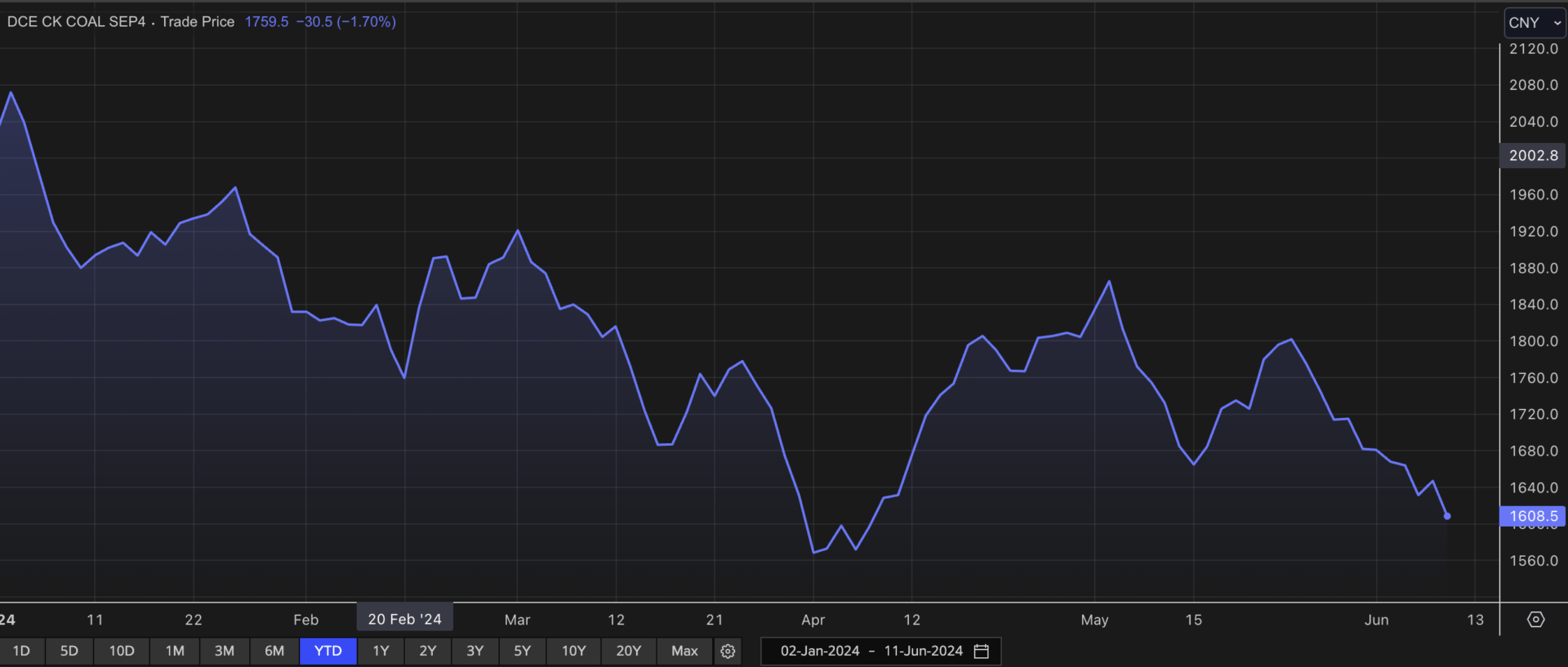Open the CNY currency dropdown
The width and height of the screenshot is (1568, 667).
click(1535, 23)
